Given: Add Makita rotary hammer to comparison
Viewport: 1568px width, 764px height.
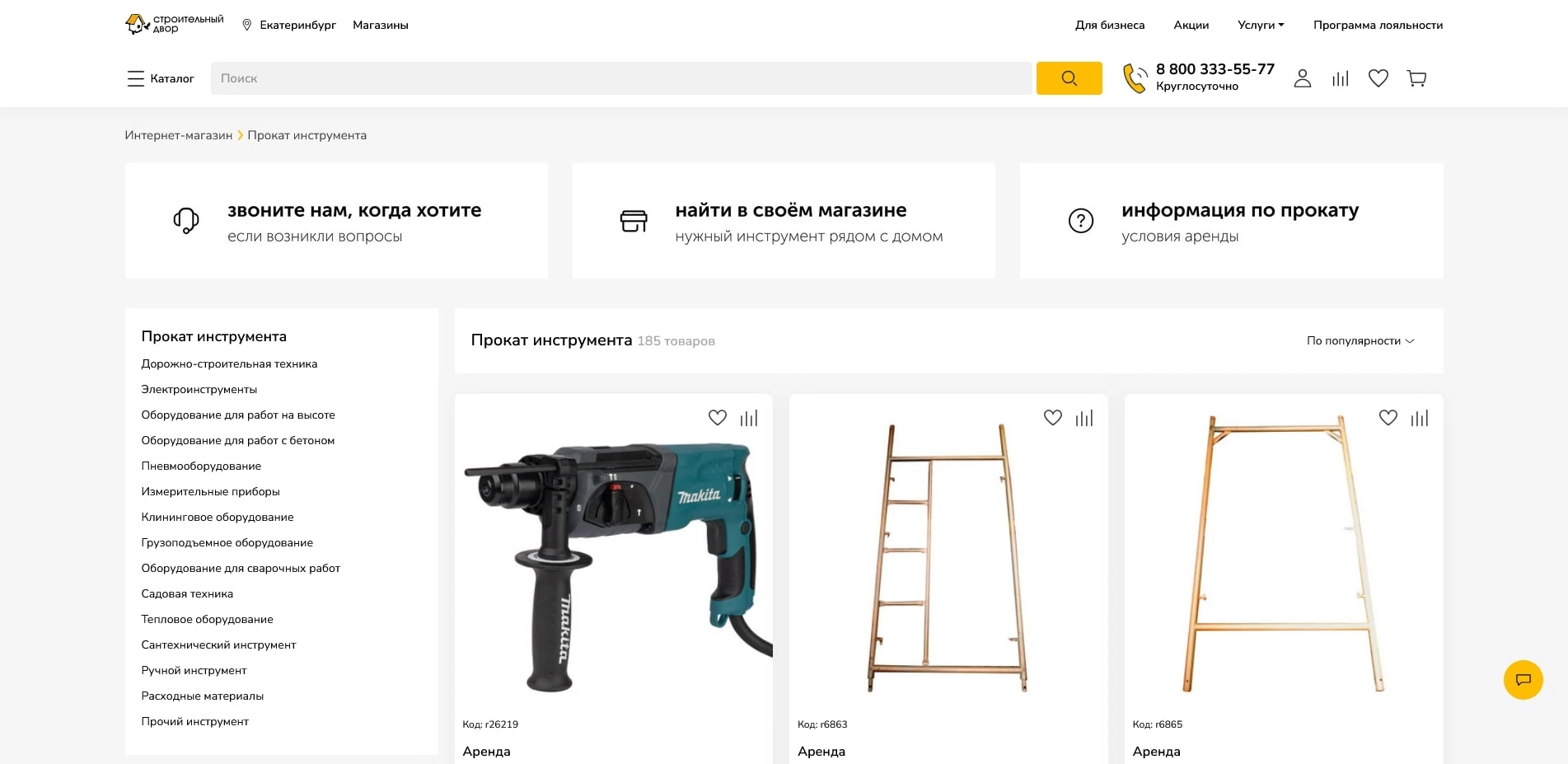Looking at the screenshot, I should [x=749, y=418].
